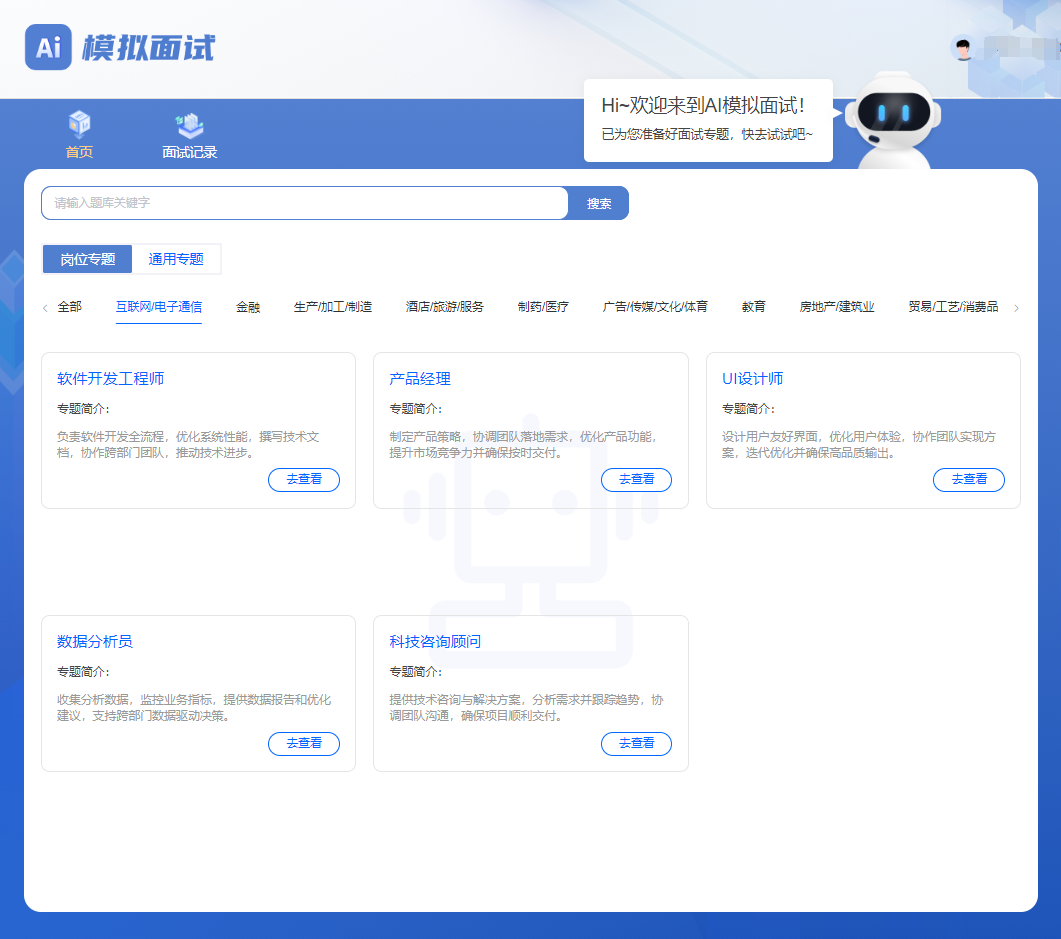The height and width of the screenshot is (939, 1061).
Task: Open the 首页 home icon
Action: coord(79,125)
